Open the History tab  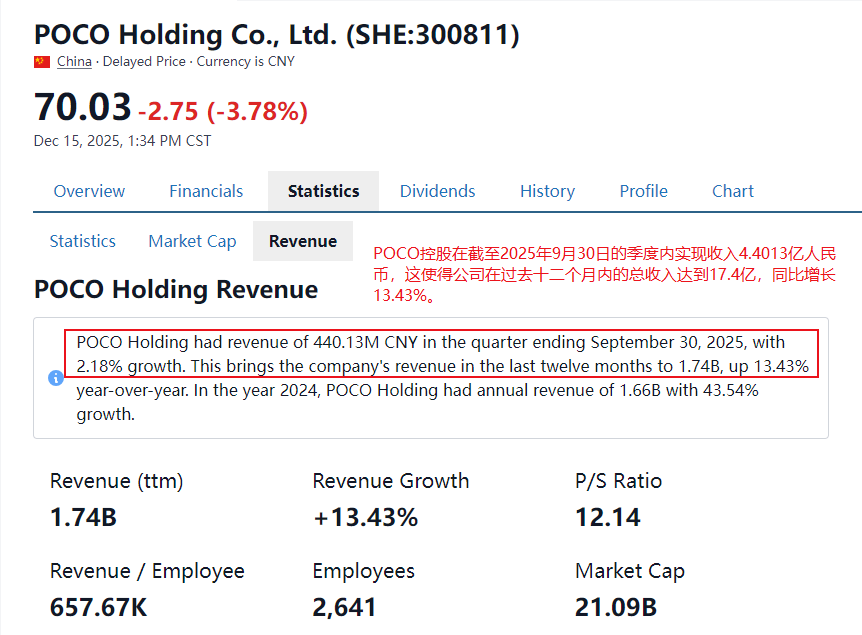(x=547, y=191)
